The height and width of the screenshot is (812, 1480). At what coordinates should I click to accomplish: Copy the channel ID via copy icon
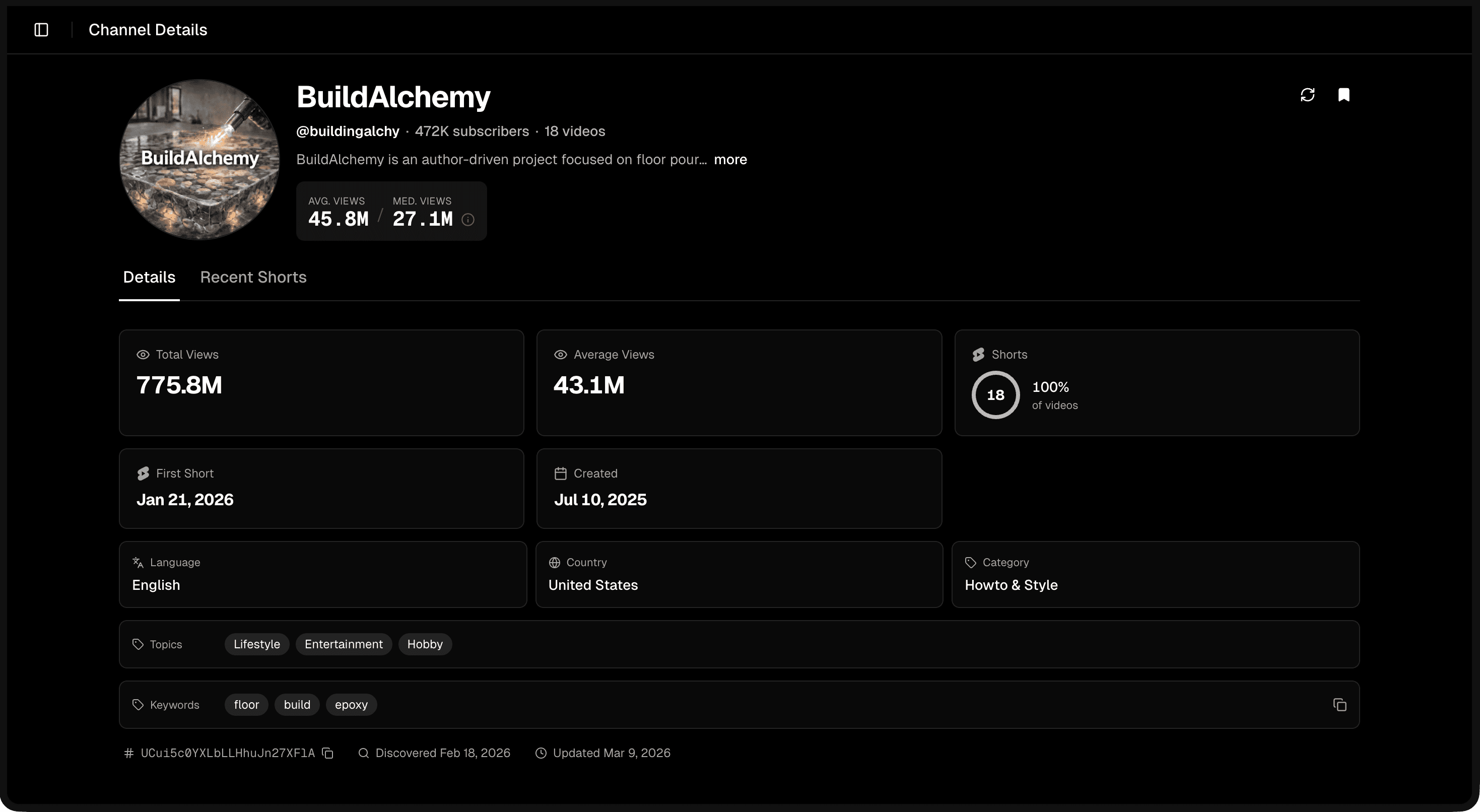coord(327,753)
